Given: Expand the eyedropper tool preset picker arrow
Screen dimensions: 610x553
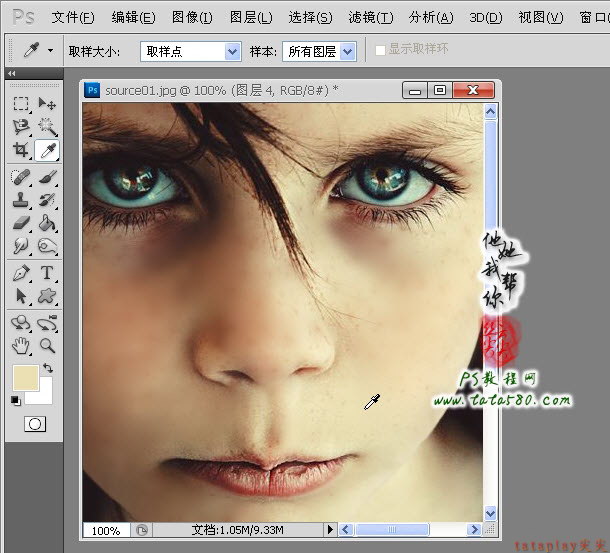Looking at the screenshot, I should (51, 50).
